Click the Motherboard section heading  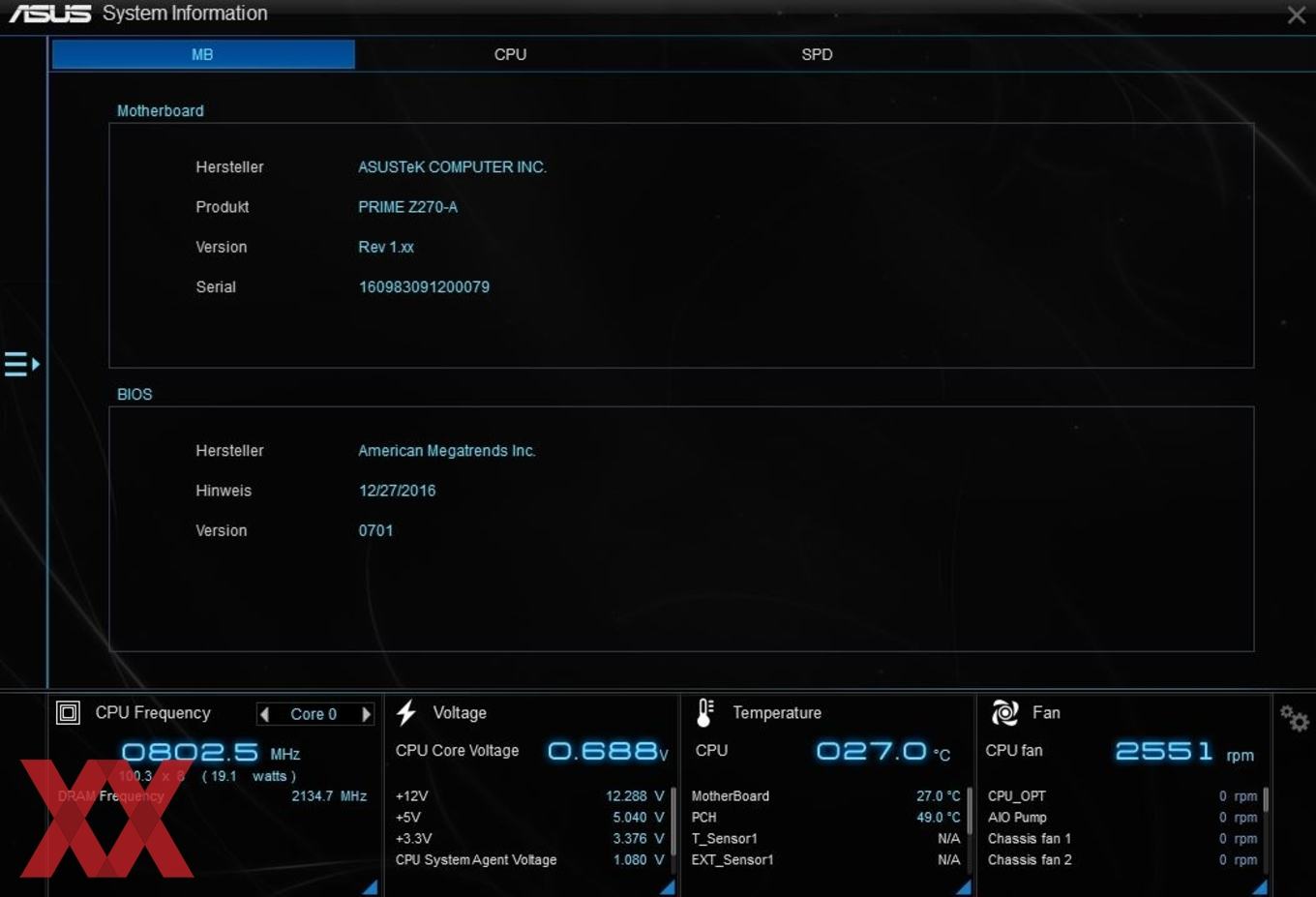tap(161, 111)
